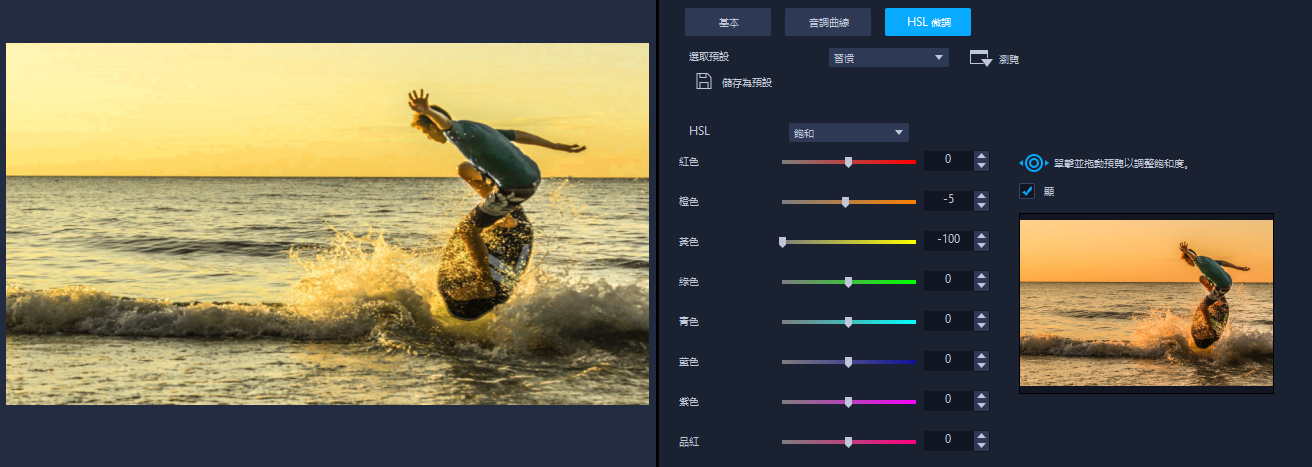Increase the 黃色 value with up arrow
The height and width of the screenshot is (467, 1312).
[x=981, y=236]
